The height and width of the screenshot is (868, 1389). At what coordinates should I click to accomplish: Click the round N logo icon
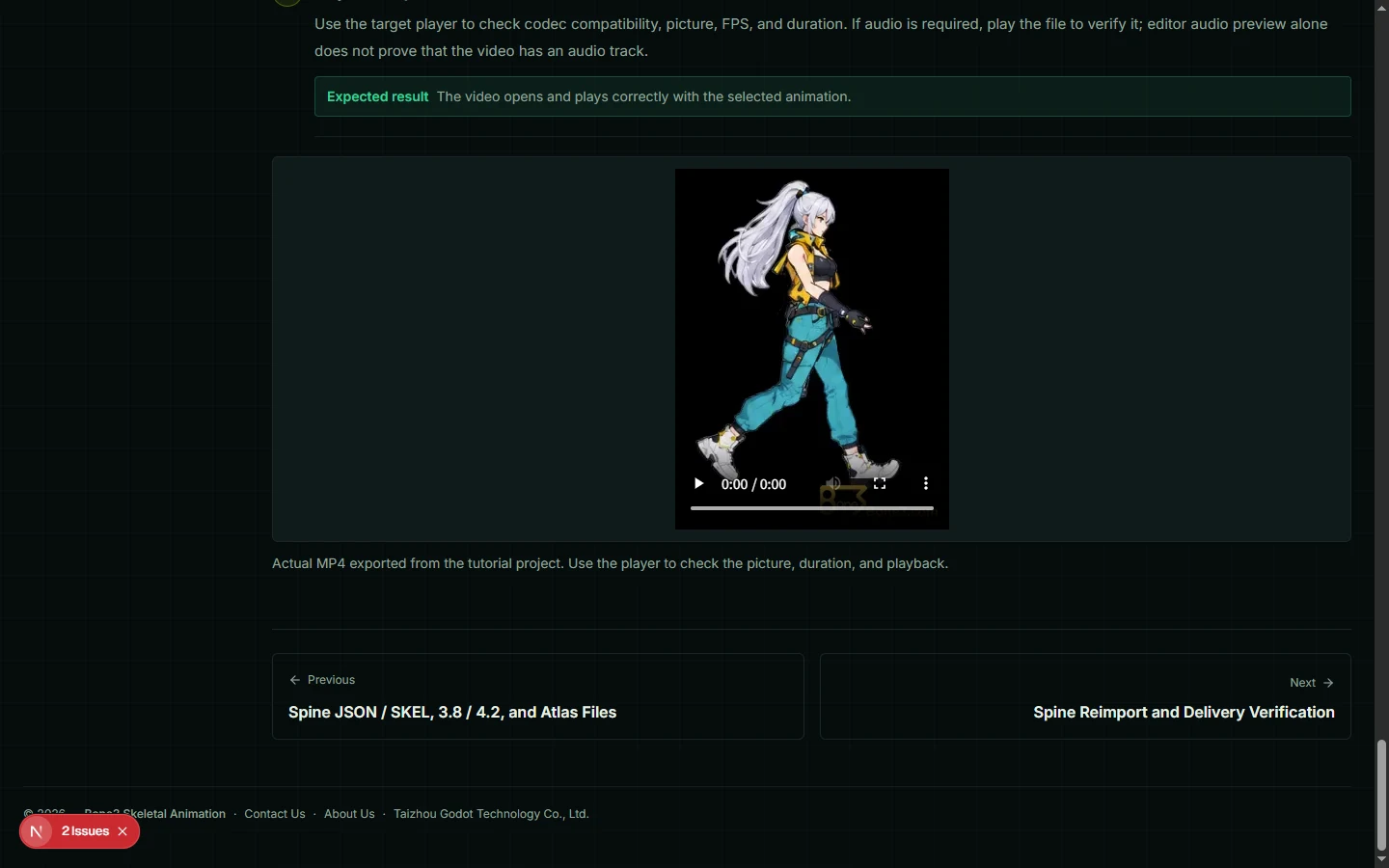(x=37, y=831)
